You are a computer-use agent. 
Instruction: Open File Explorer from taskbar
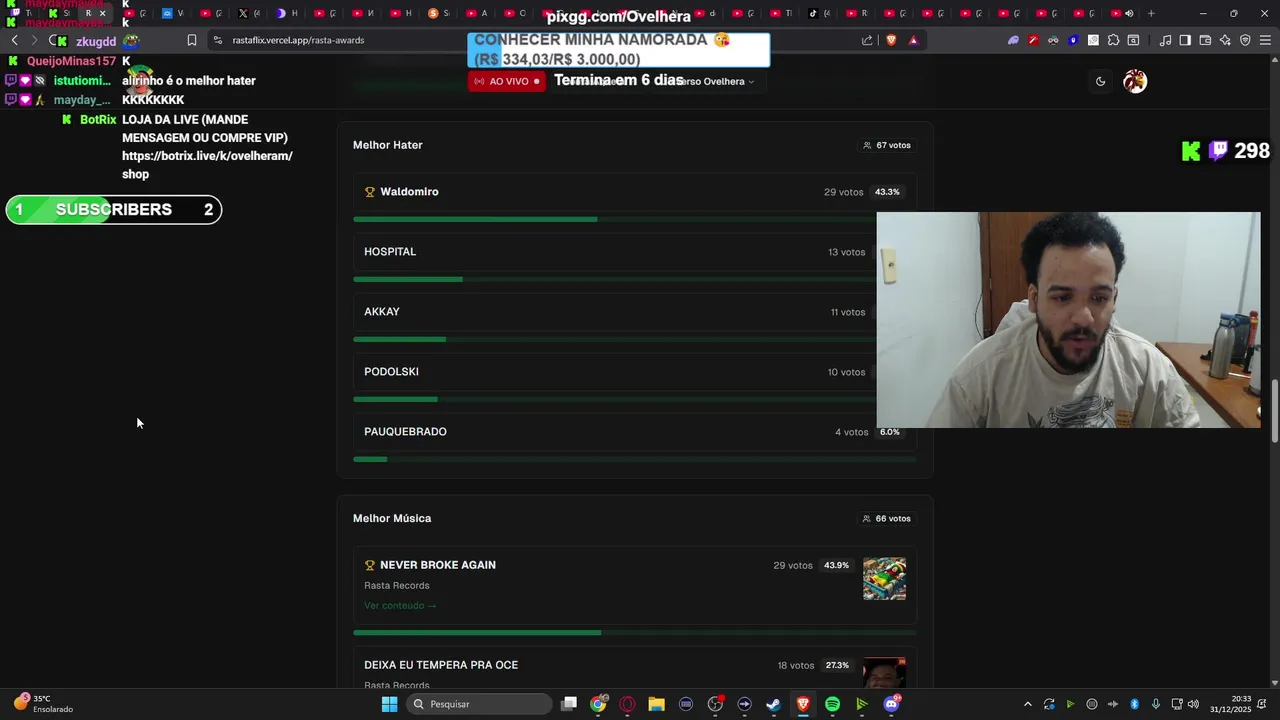656,704
